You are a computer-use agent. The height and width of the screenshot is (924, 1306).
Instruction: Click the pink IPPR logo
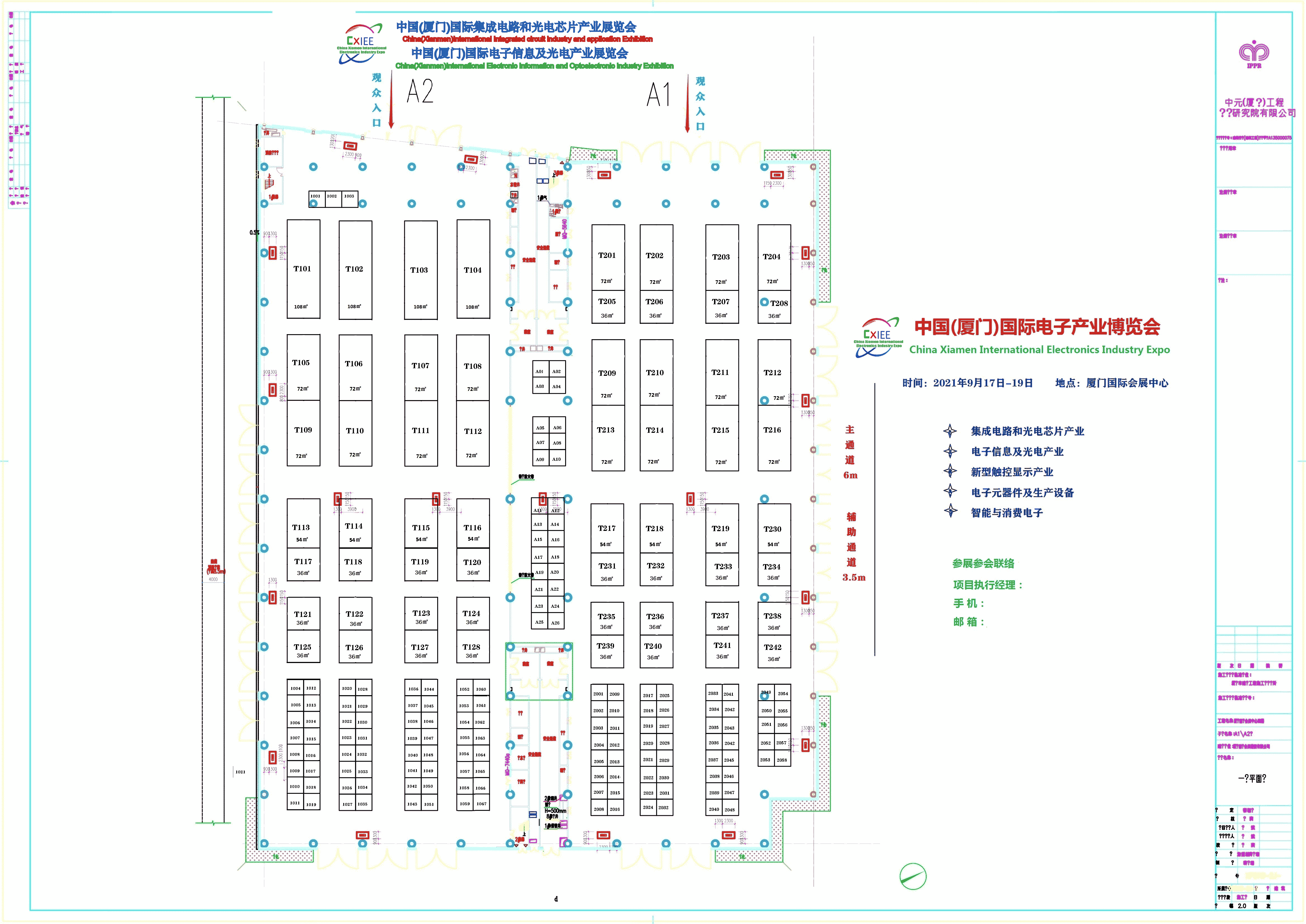(1254, 54)
